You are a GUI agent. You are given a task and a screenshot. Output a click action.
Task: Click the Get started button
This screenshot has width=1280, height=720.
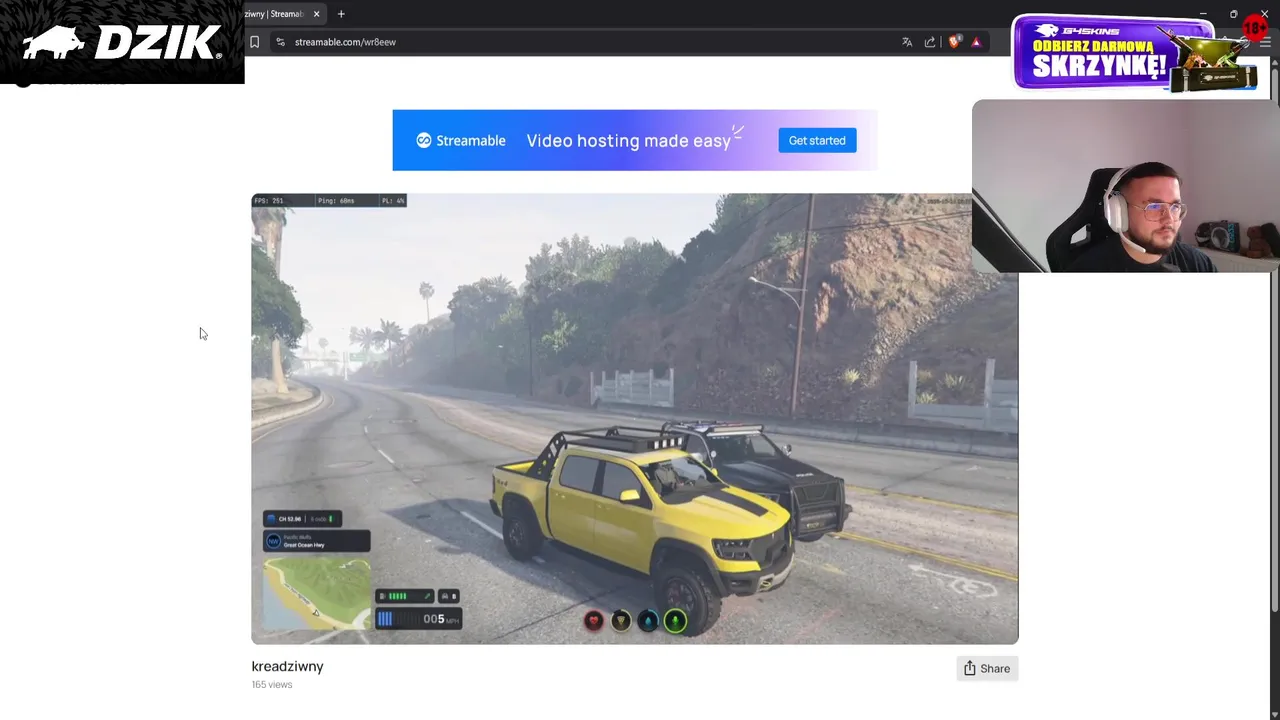(x=817, y=140)
